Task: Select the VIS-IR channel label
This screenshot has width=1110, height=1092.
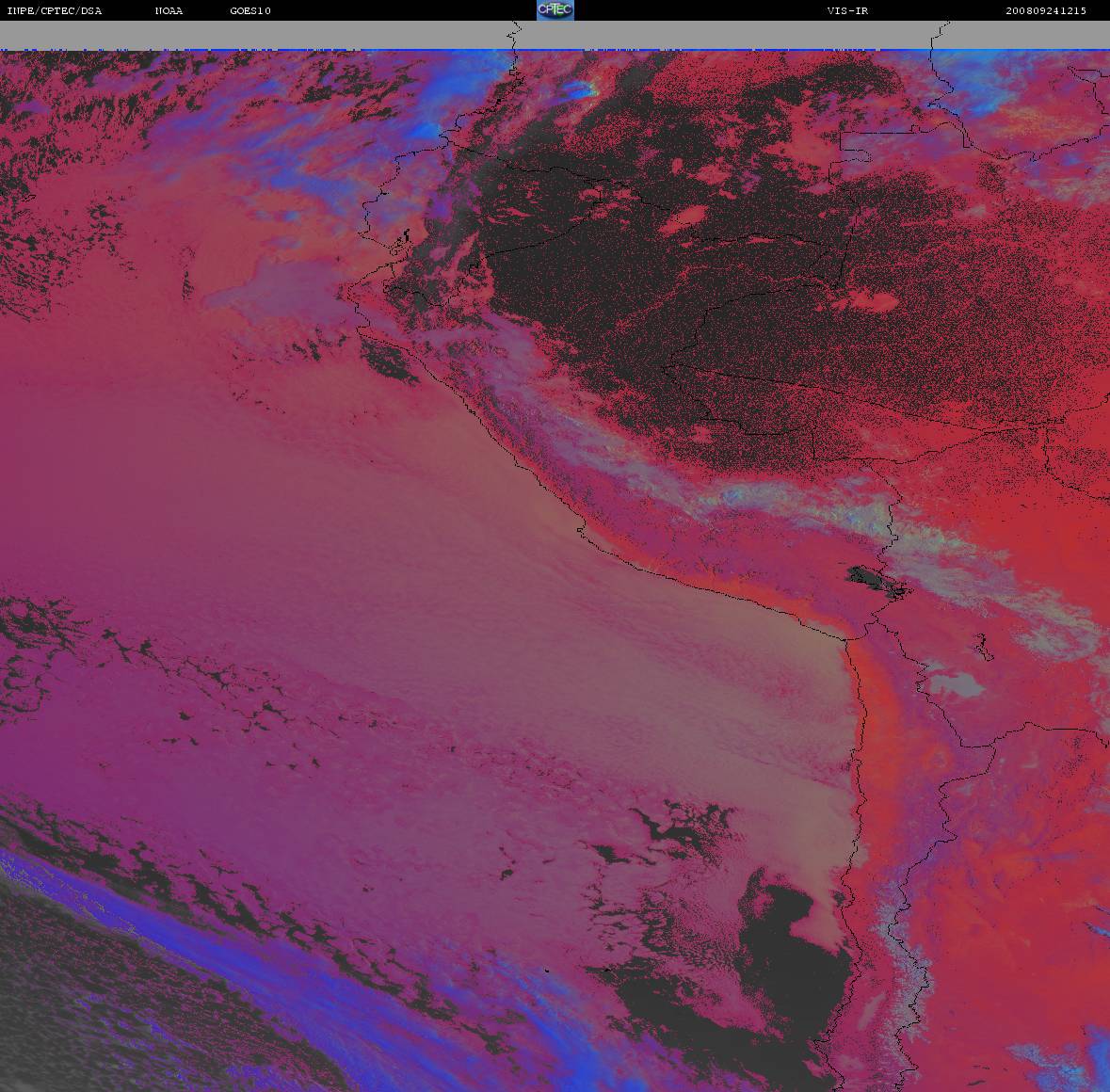Action: click(x=847, y=10)
